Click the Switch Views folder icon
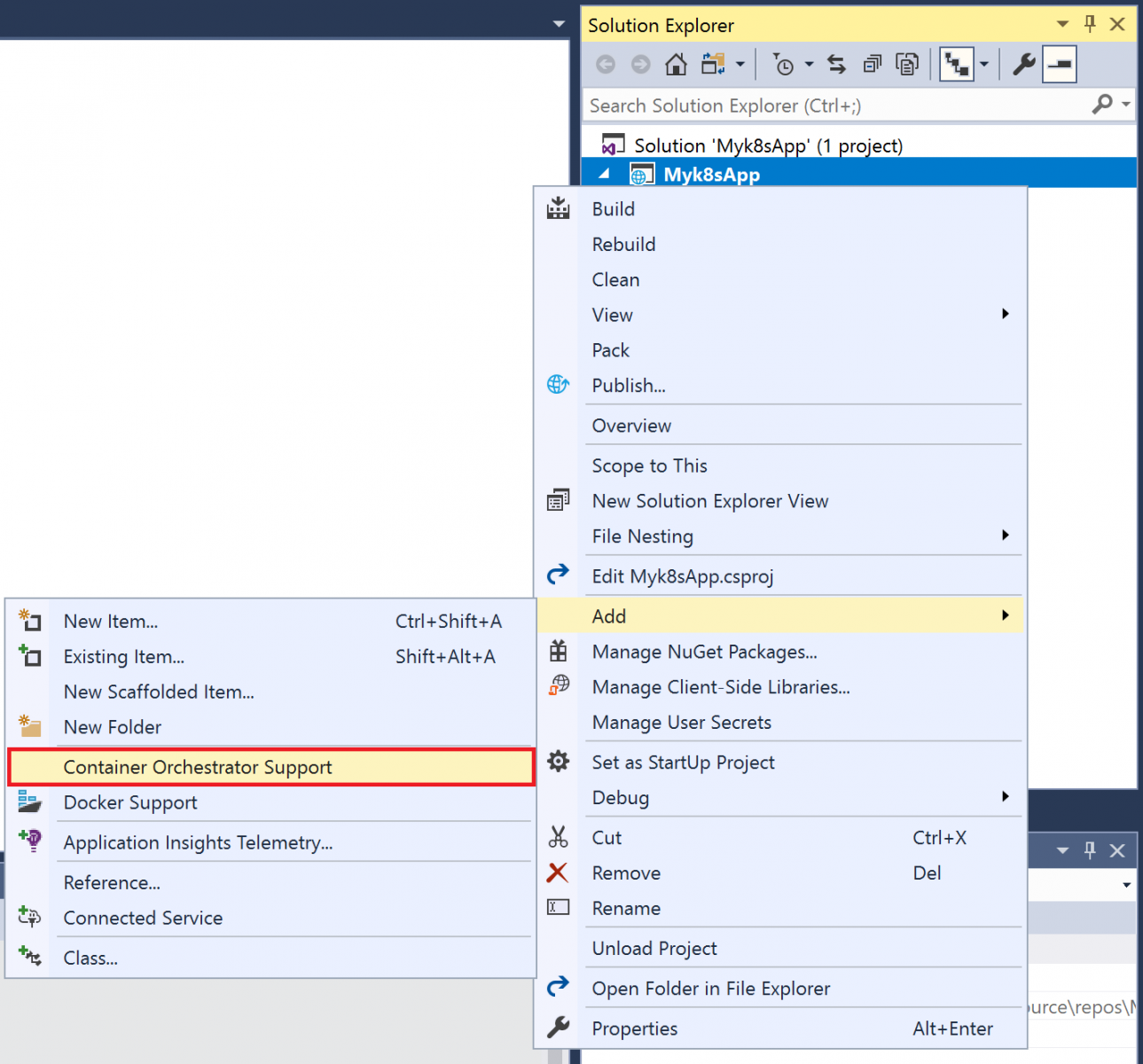This screenshot has height=1064, width=1143. click(x=713, y=64)
